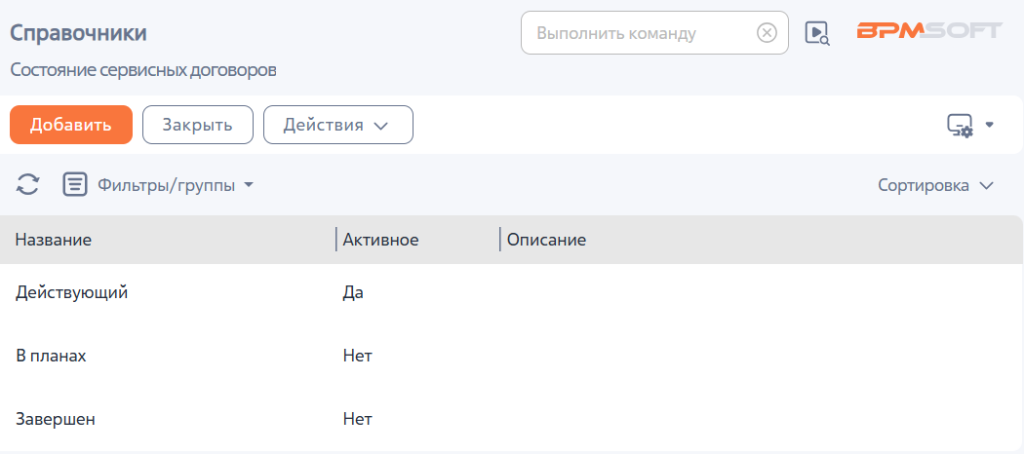Expand the arrow beside the view settings icon
The height and width of the screenshot is (454, 1024).
coord(989,124)
